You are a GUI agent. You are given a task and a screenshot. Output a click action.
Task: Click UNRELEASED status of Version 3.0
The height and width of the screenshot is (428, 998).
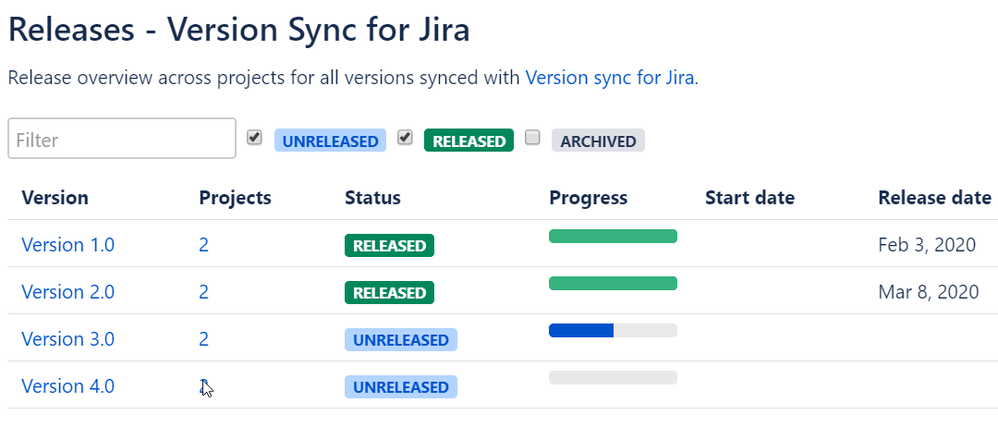pyautogui.click(x=401, y=340)
